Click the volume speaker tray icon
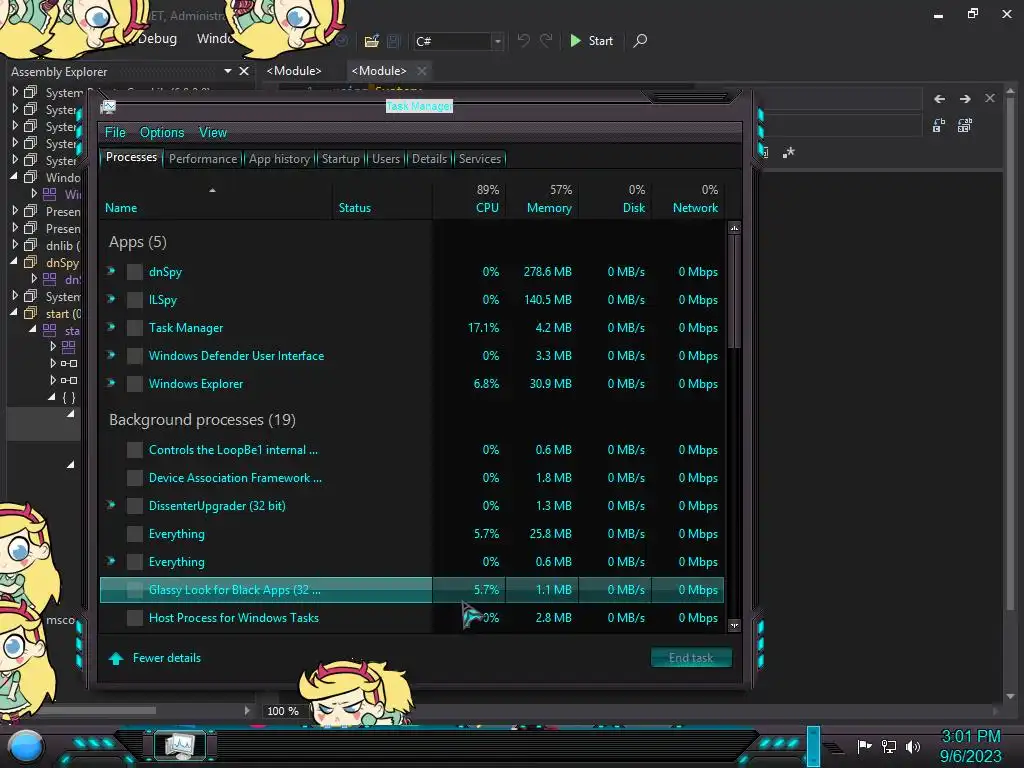The image size is (1024, 768). (x=912, y=746)
